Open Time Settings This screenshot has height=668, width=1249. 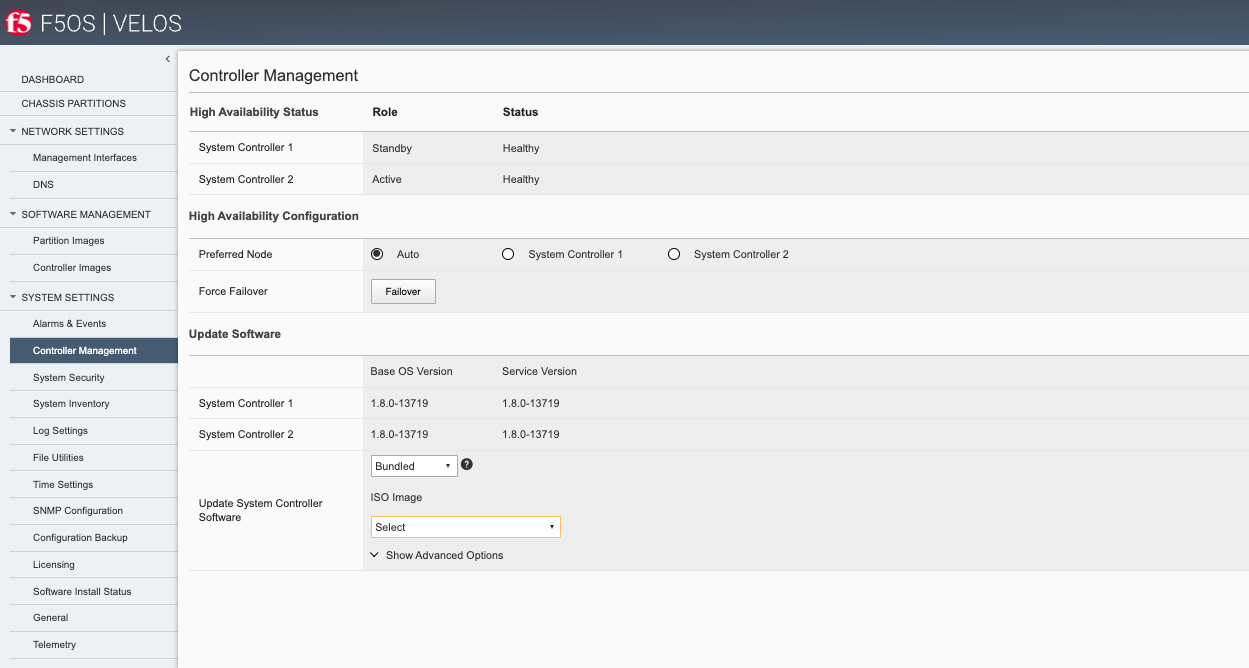tap(63, 484)
